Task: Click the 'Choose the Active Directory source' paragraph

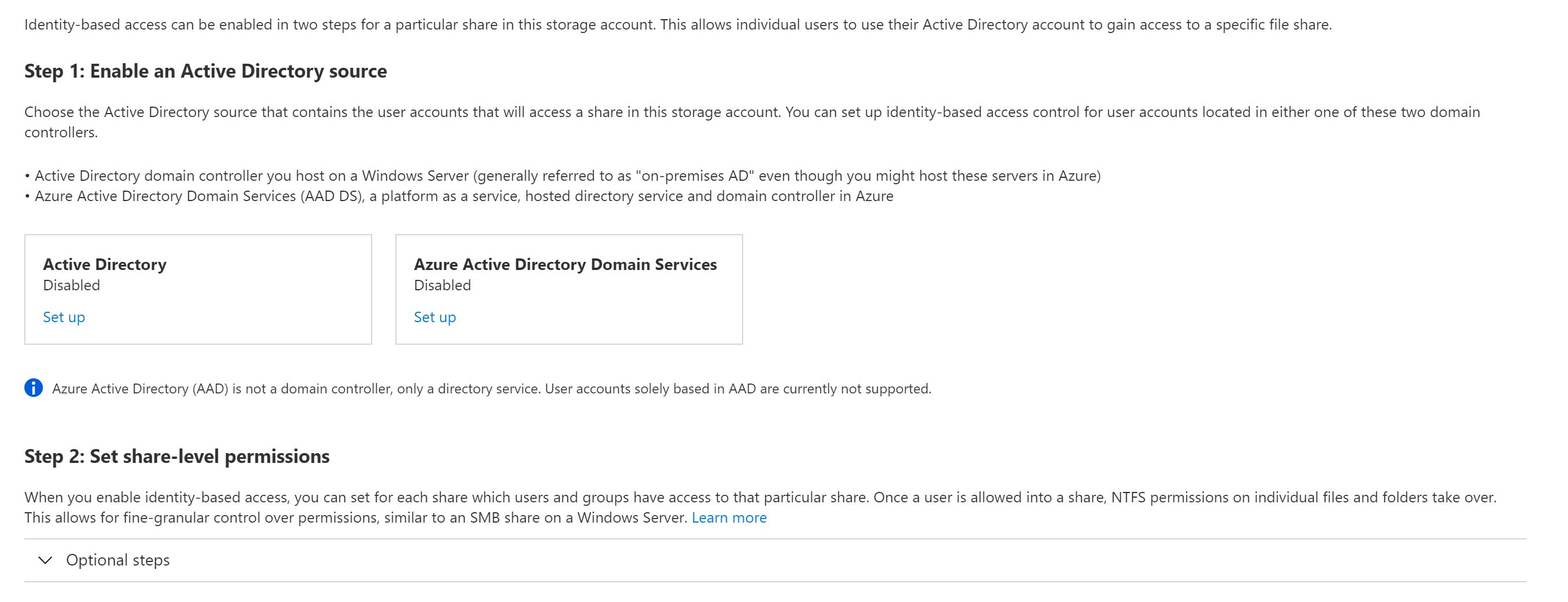Action: [752, 112]
